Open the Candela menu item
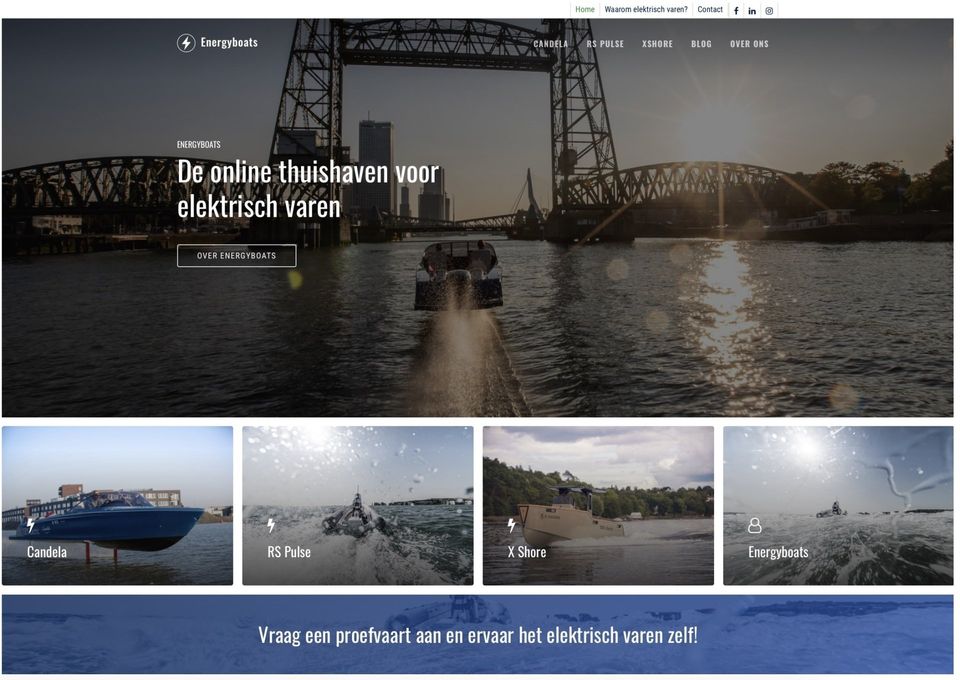Screen dimensions: 960x680 click(550, 44)
